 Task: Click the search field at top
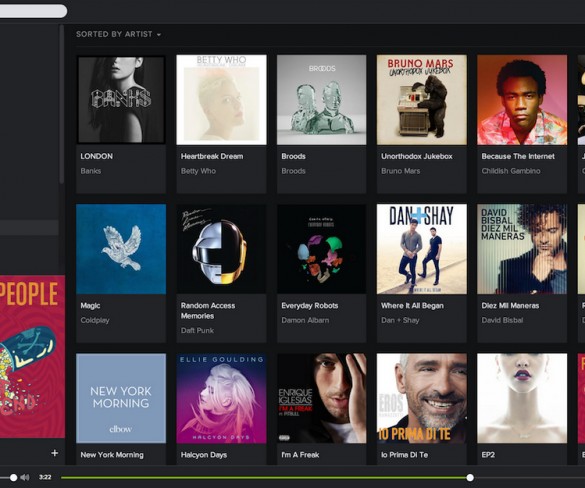pyautogui.click(x=33, y=11)
